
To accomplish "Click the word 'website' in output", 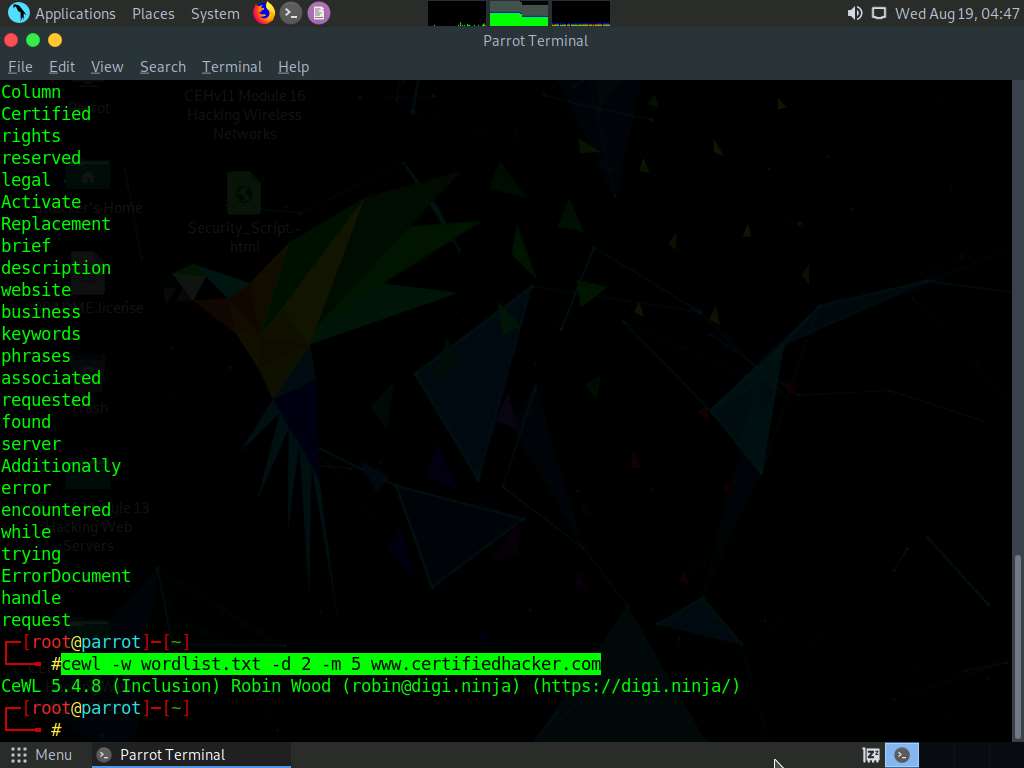I will coord(36,290).
